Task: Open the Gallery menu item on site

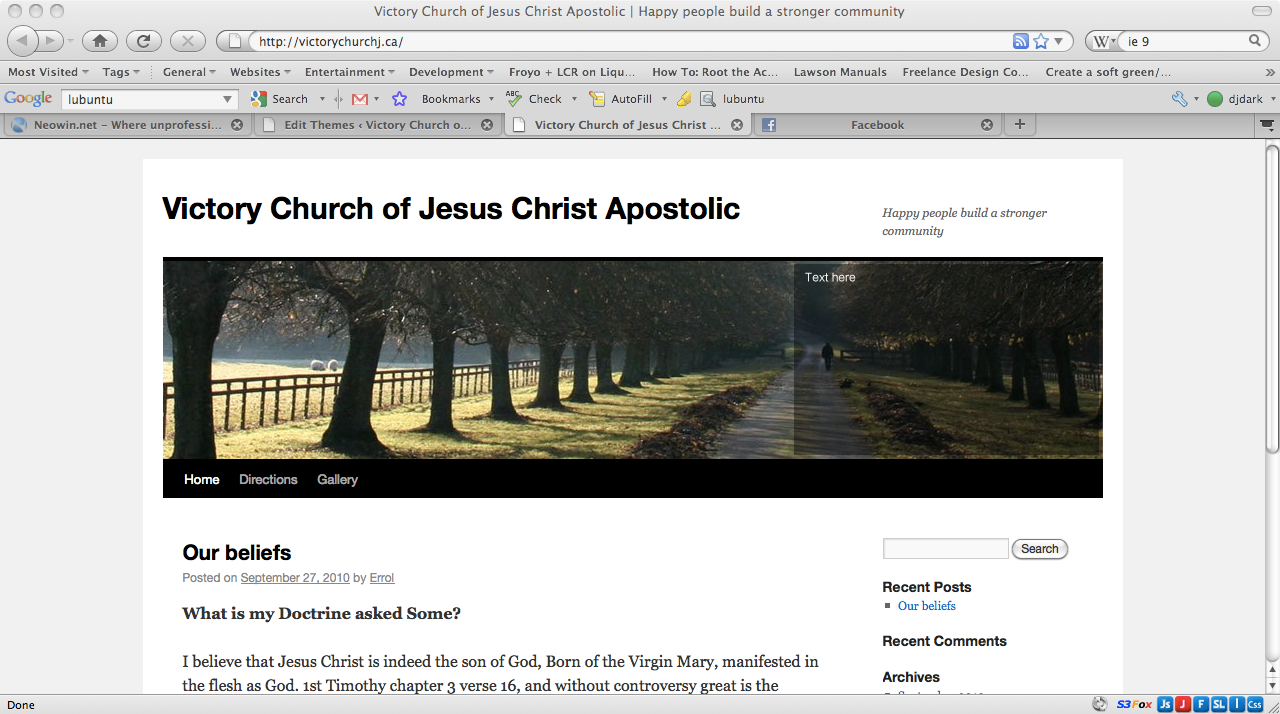Action: [337, 480]
